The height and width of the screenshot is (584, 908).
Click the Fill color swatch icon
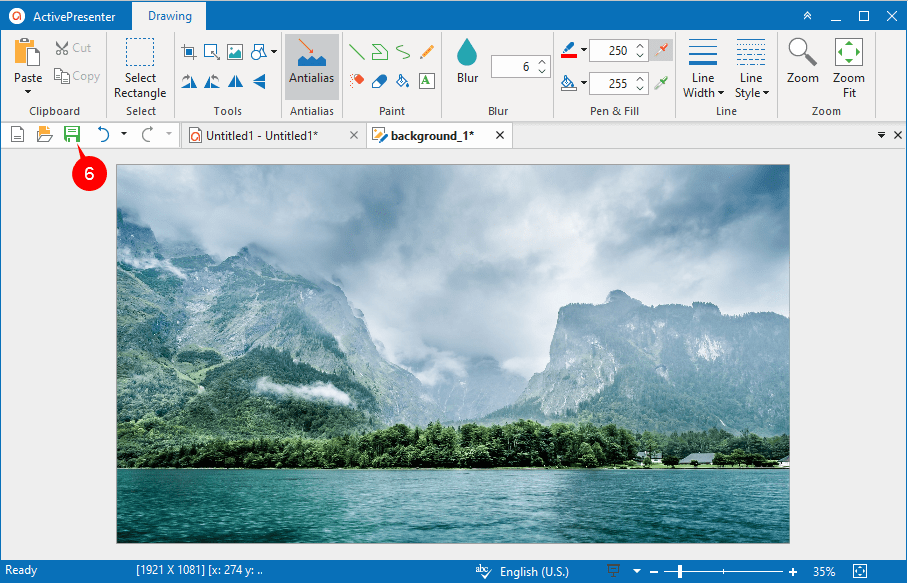click(569, 83)
